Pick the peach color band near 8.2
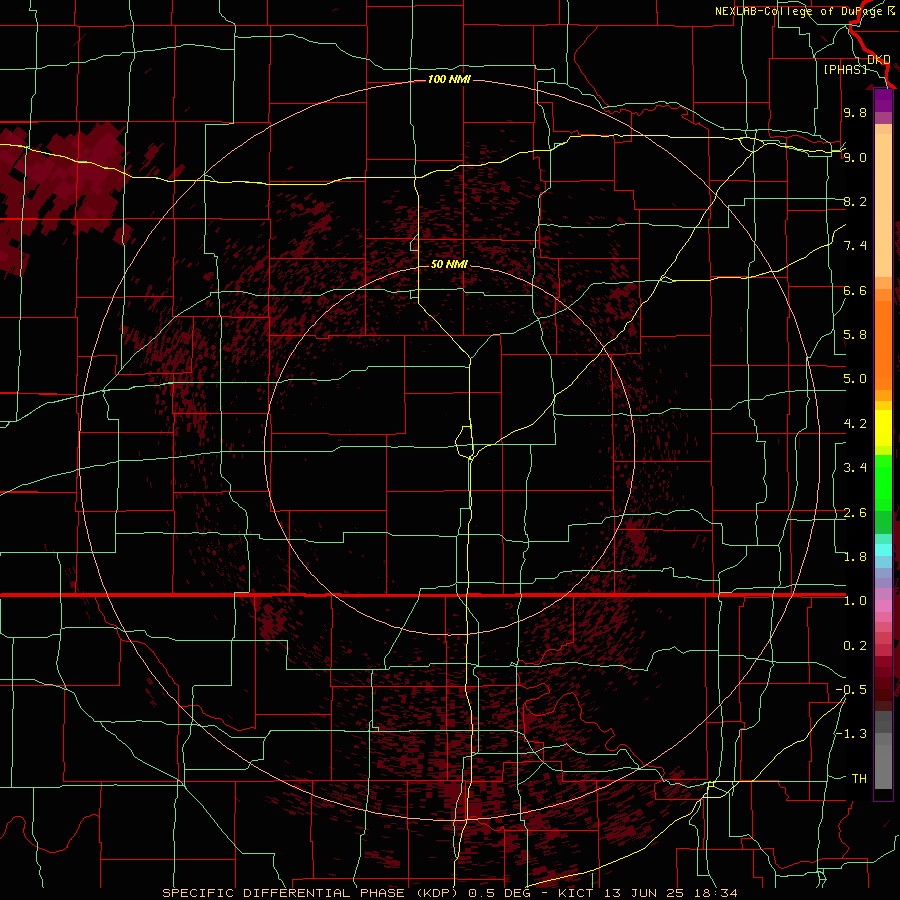 point(883,204)
